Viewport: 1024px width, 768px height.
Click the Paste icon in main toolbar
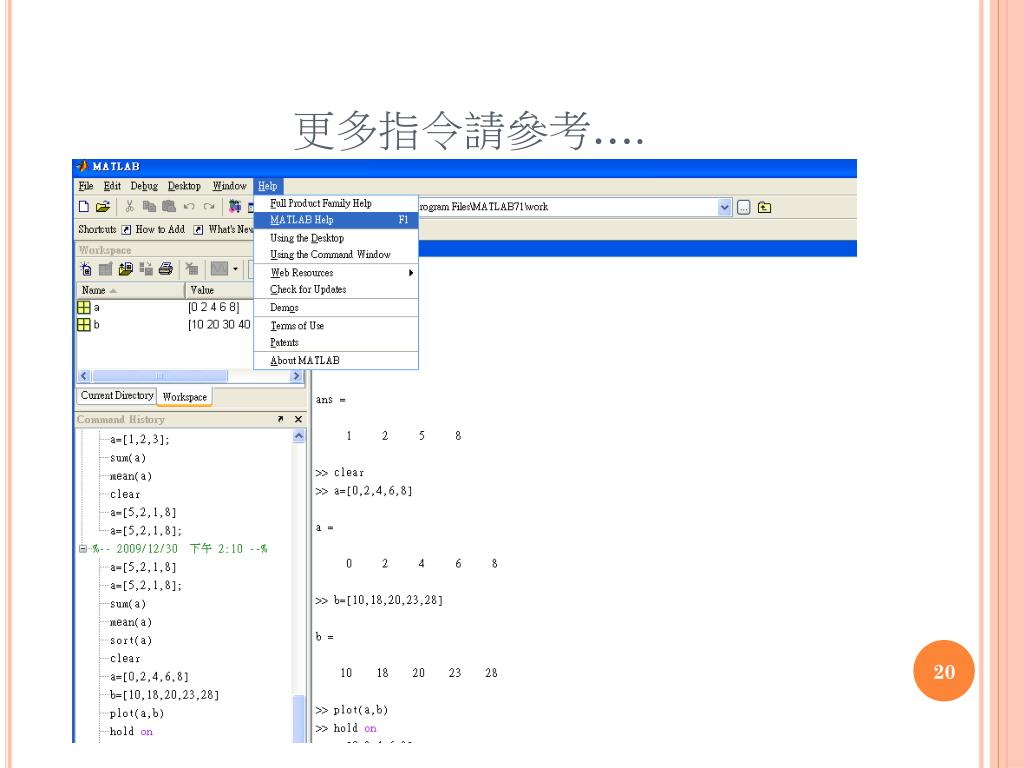[x=168, y=206]
